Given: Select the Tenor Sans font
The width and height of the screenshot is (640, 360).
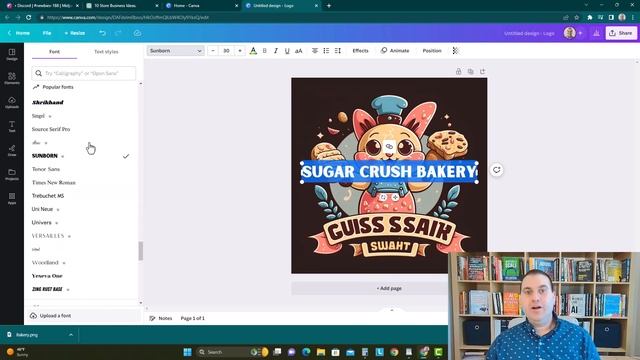Looking at the screenshot, I should 46,169.
